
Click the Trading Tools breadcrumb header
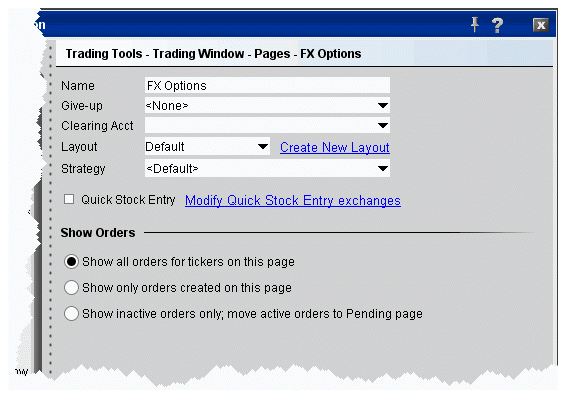(x=213, y=54)
